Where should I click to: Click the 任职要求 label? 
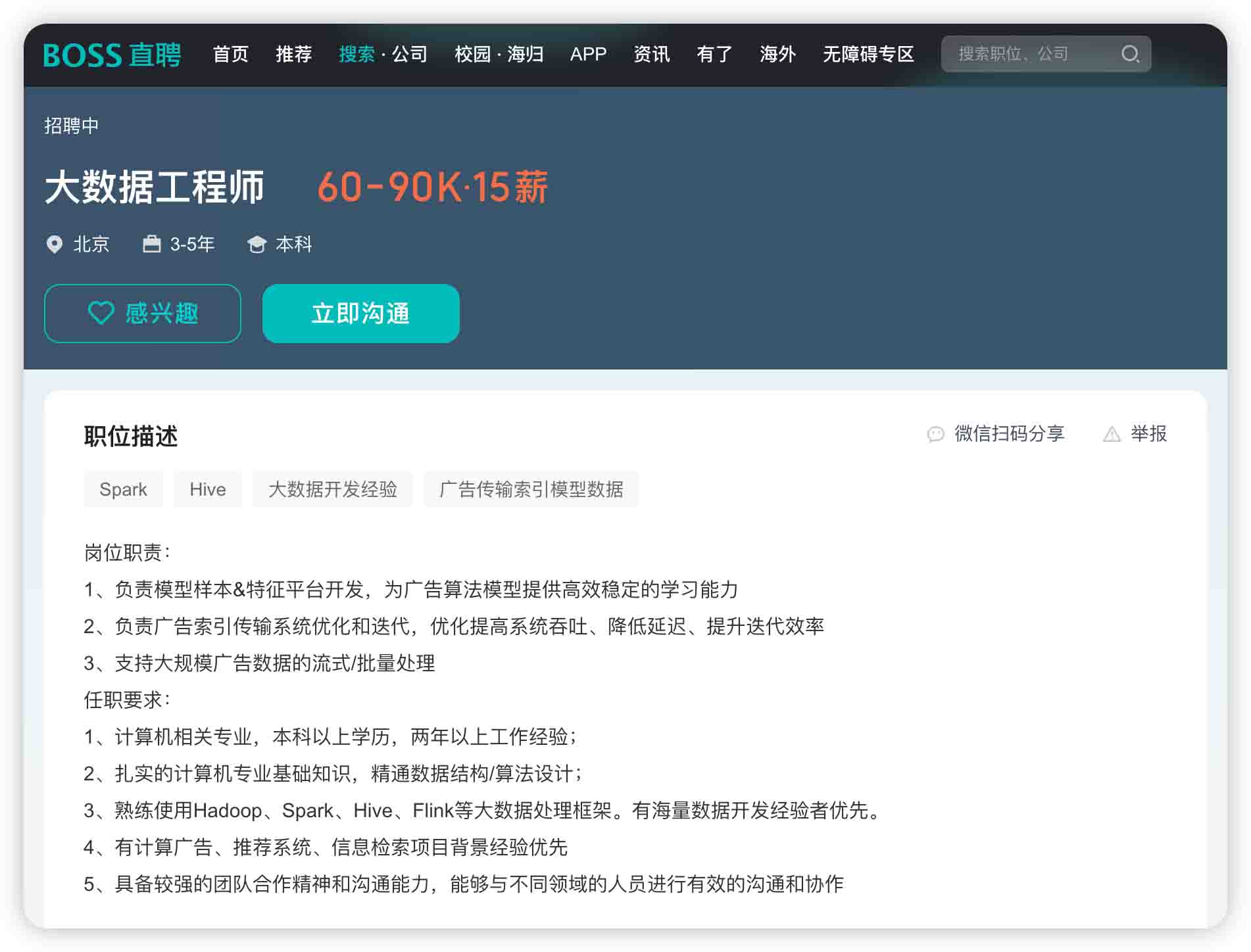(x=127, y=700)
